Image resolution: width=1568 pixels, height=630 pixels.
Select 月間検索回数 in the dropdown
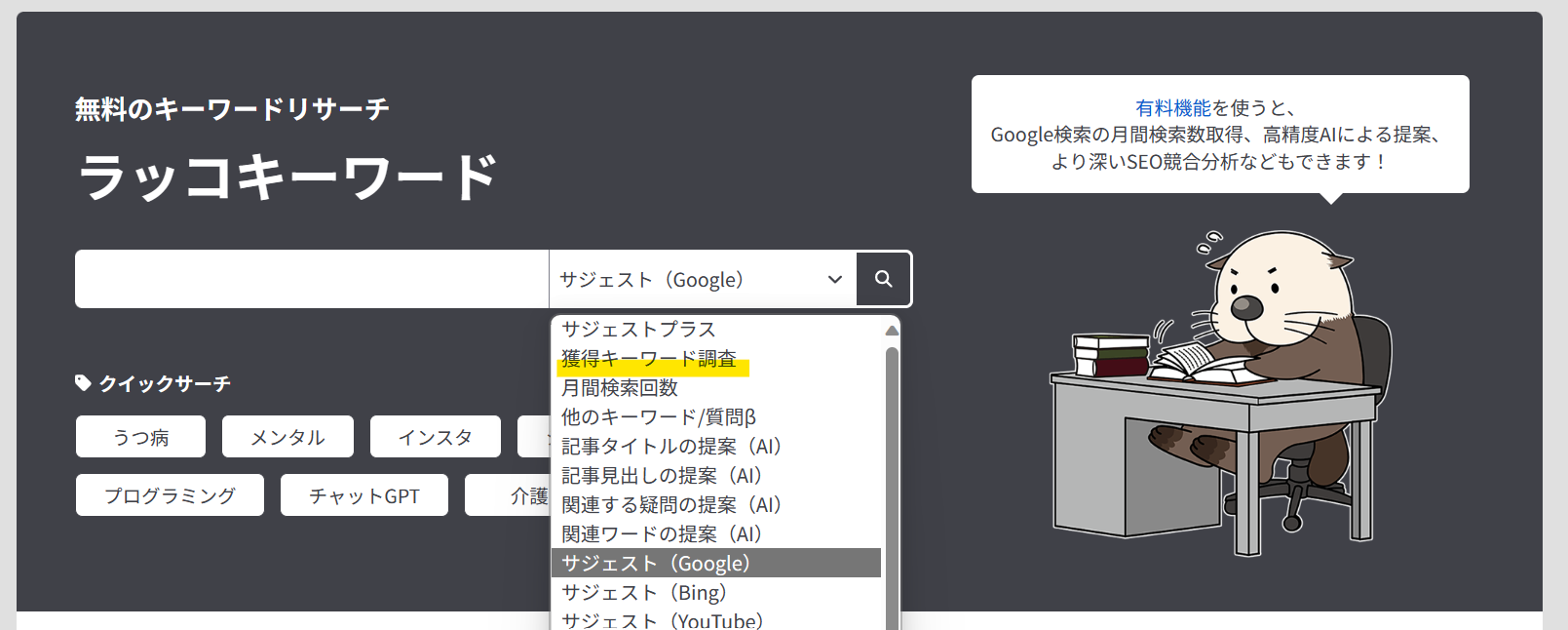tap(620, 388)
